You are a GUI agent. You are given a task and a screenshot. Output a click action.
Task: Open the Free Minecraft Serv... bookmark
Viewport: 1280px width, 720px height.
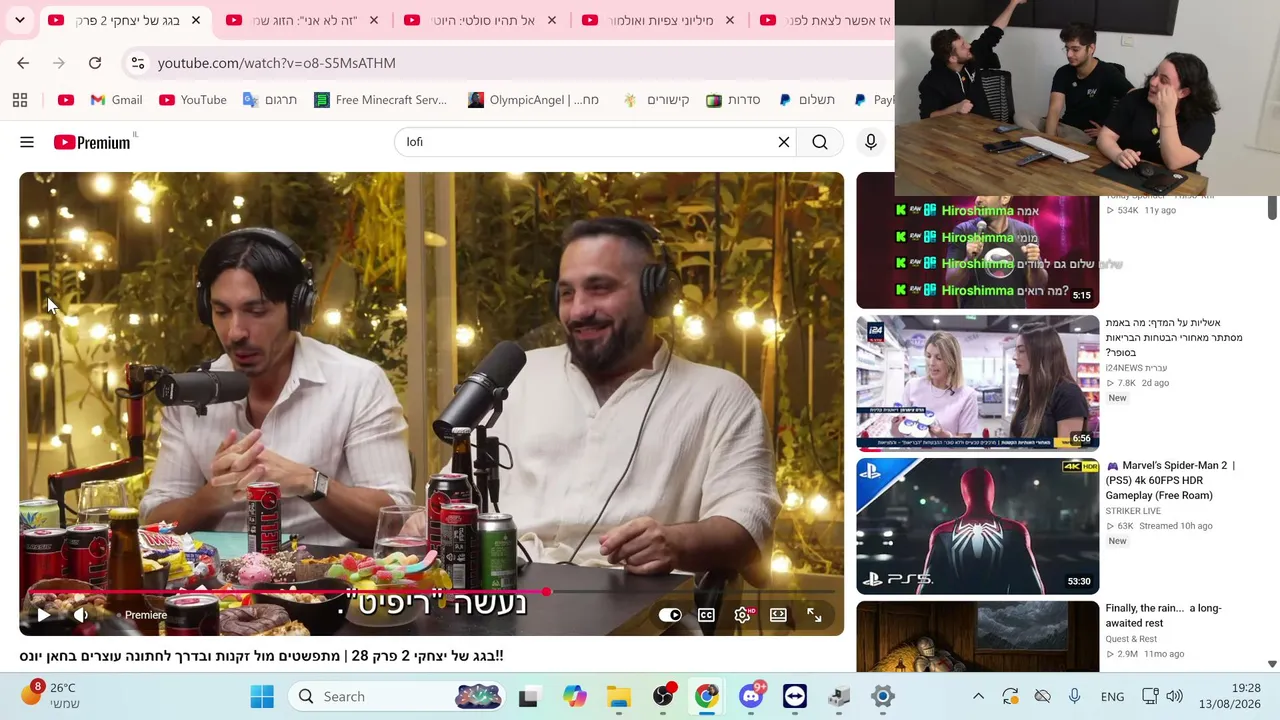[x=380, y=100]
